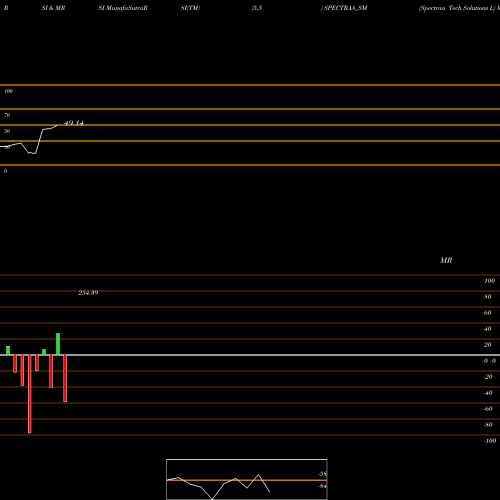The height and width of the screenshot is (500, 500).
Task: Click the -100 label on MR axis
Action: click(x=490, y=441)
